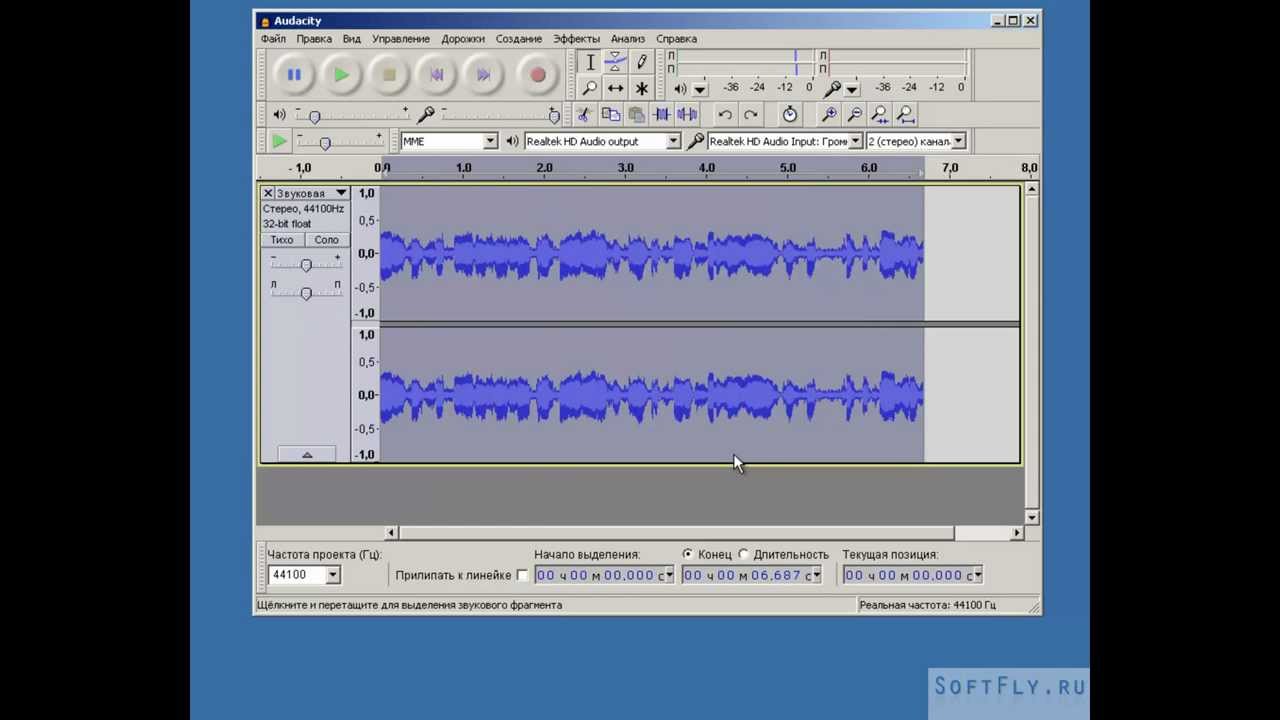Select the Selection (I-beam) tool
This screenshot has width=1280, height=720.
(x=590, y=62)
